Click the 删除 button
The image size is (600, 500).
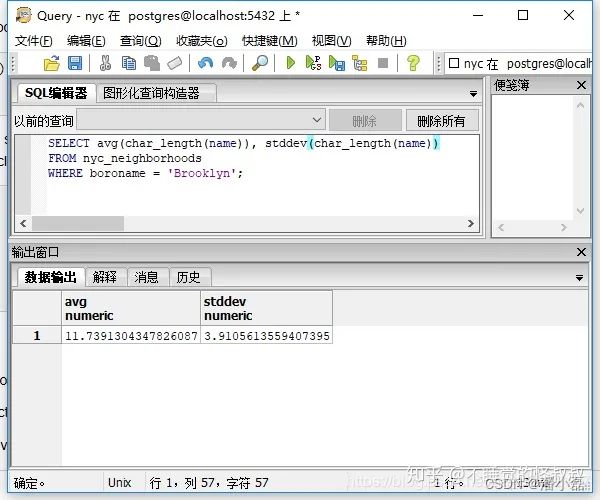[x=365, y=121]
